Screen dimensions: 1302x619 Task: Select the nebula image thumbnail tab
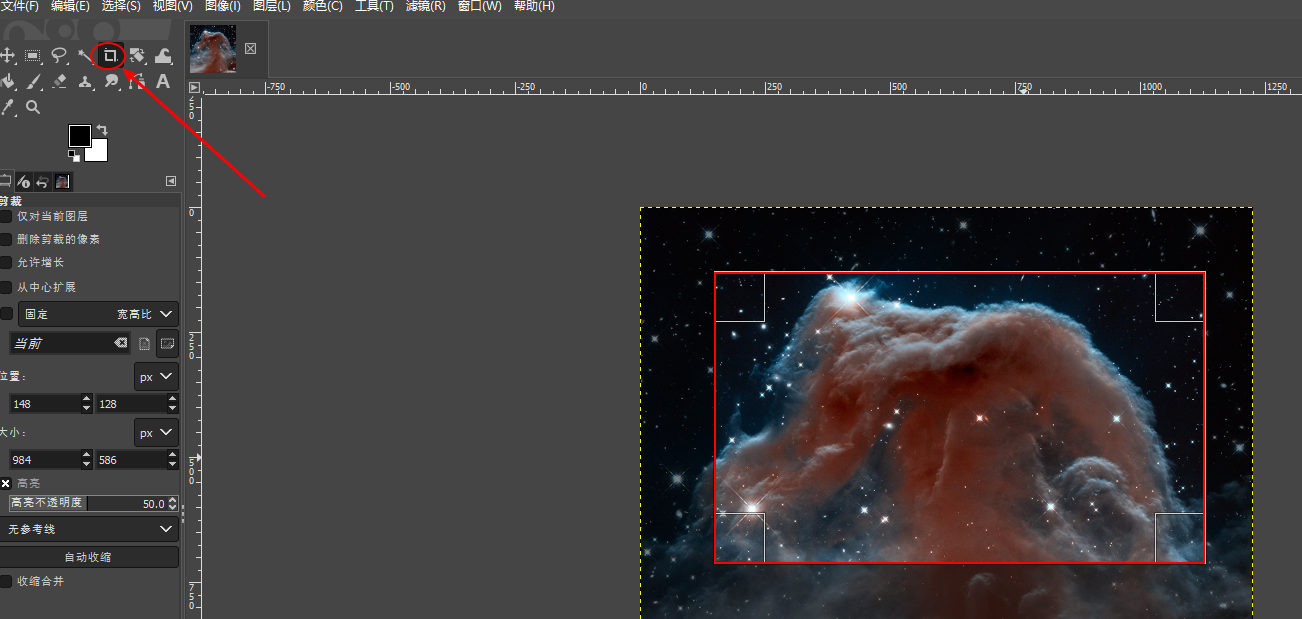pos(213,49)
